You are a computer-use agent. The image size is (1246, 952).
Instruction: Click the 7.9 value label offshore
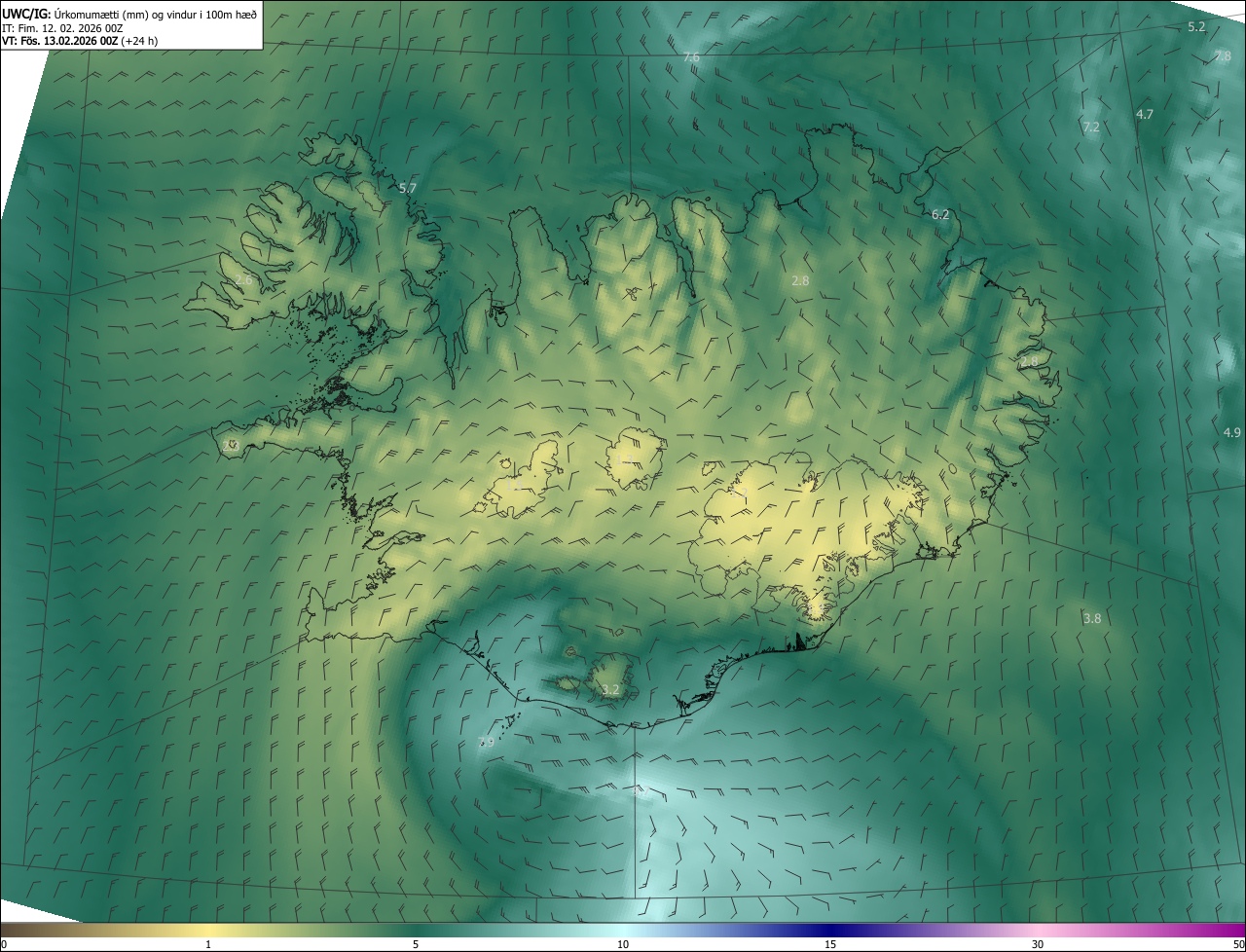[x=487, y=743]
